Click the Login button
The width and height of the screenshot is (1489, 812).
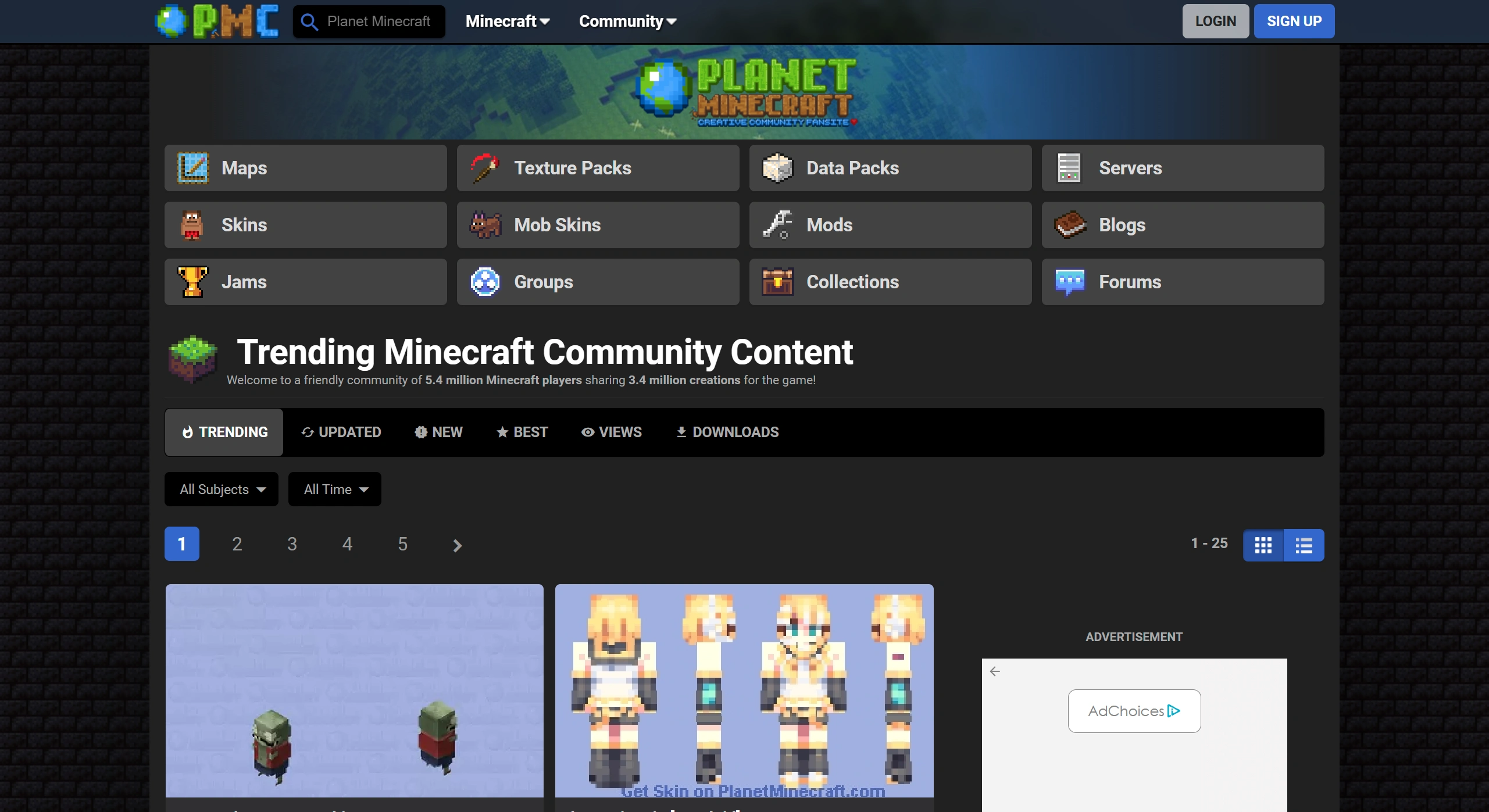click(x=1216, y=22)
